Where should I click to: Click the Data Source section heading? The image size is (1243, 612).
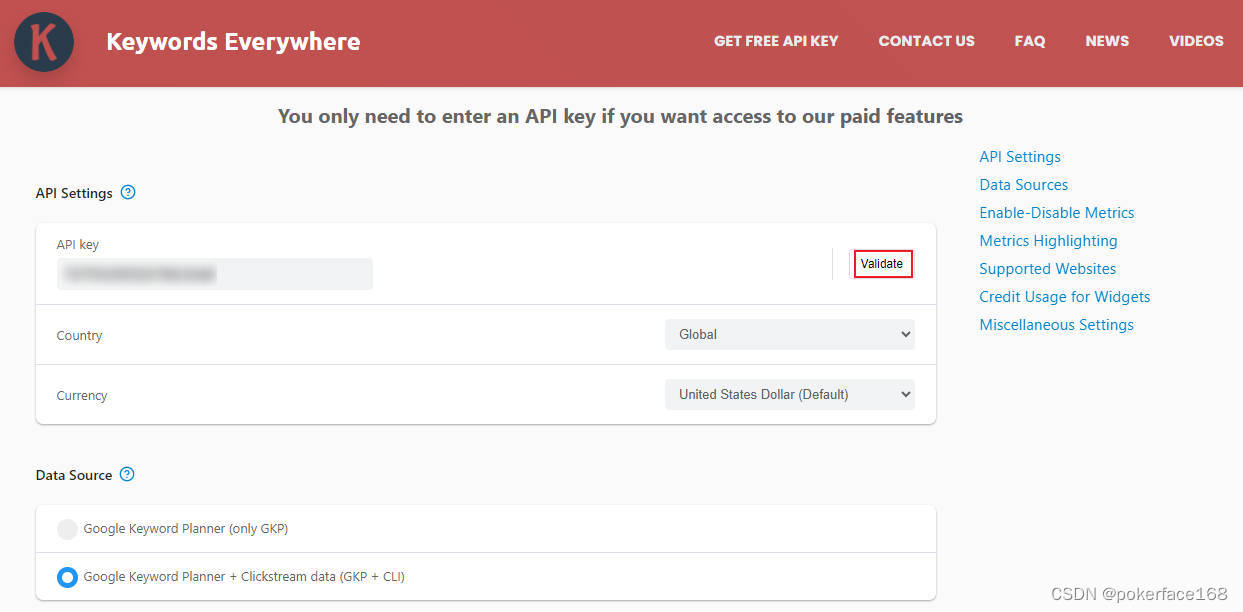click(x=74, y=475)
